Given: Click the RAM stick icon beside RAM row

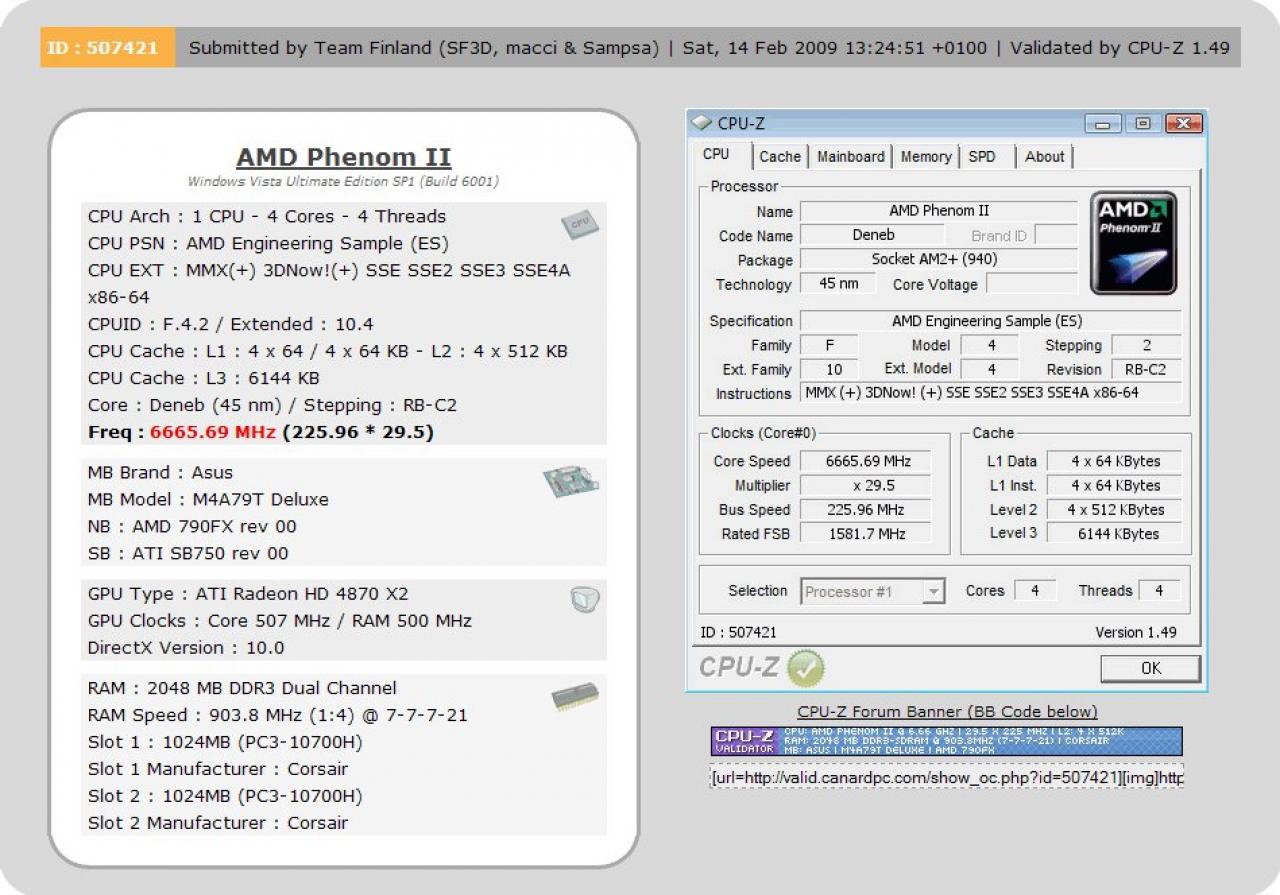Looking at the screenshot, I should [575, 697].
